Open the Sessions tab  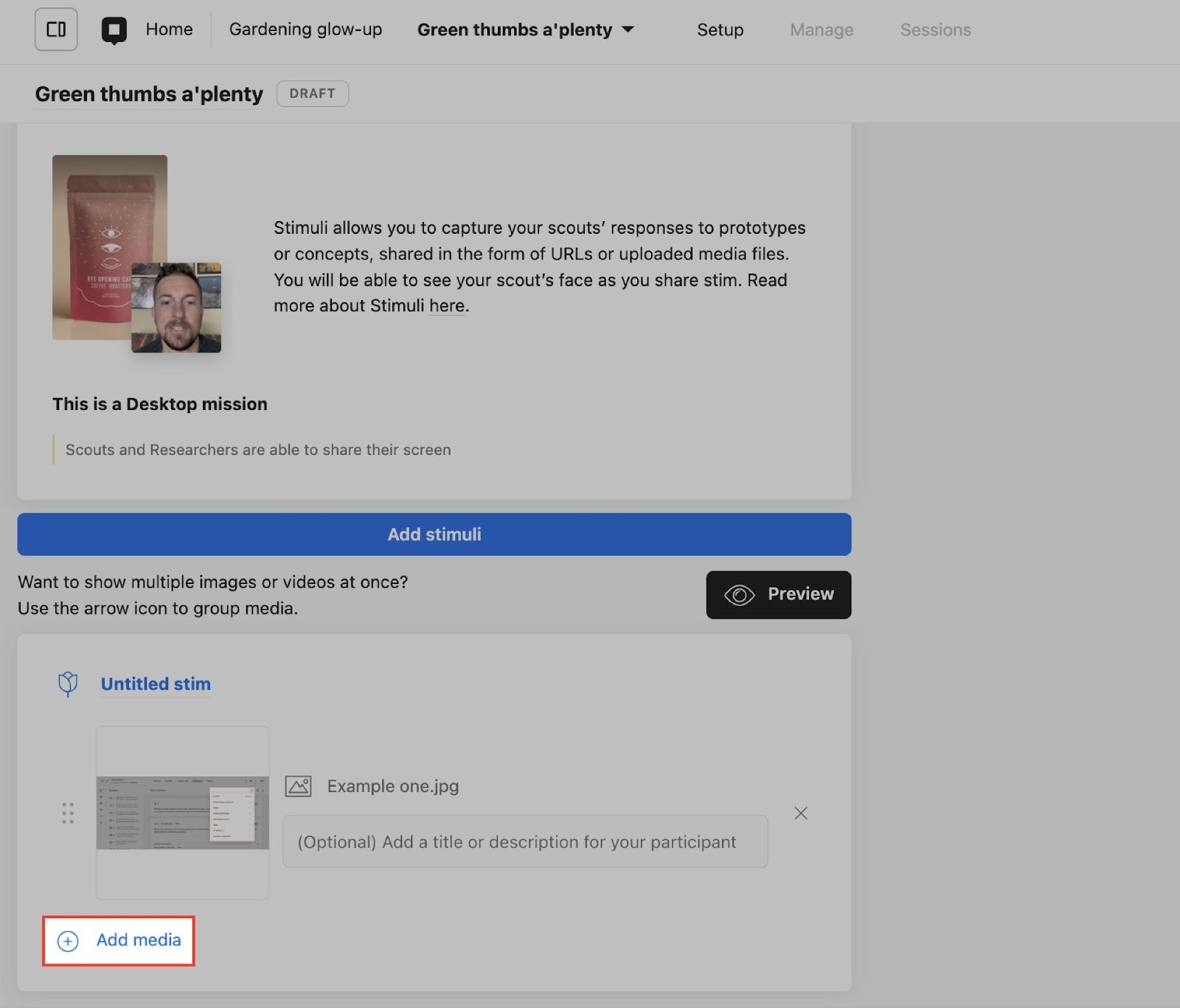935,30
